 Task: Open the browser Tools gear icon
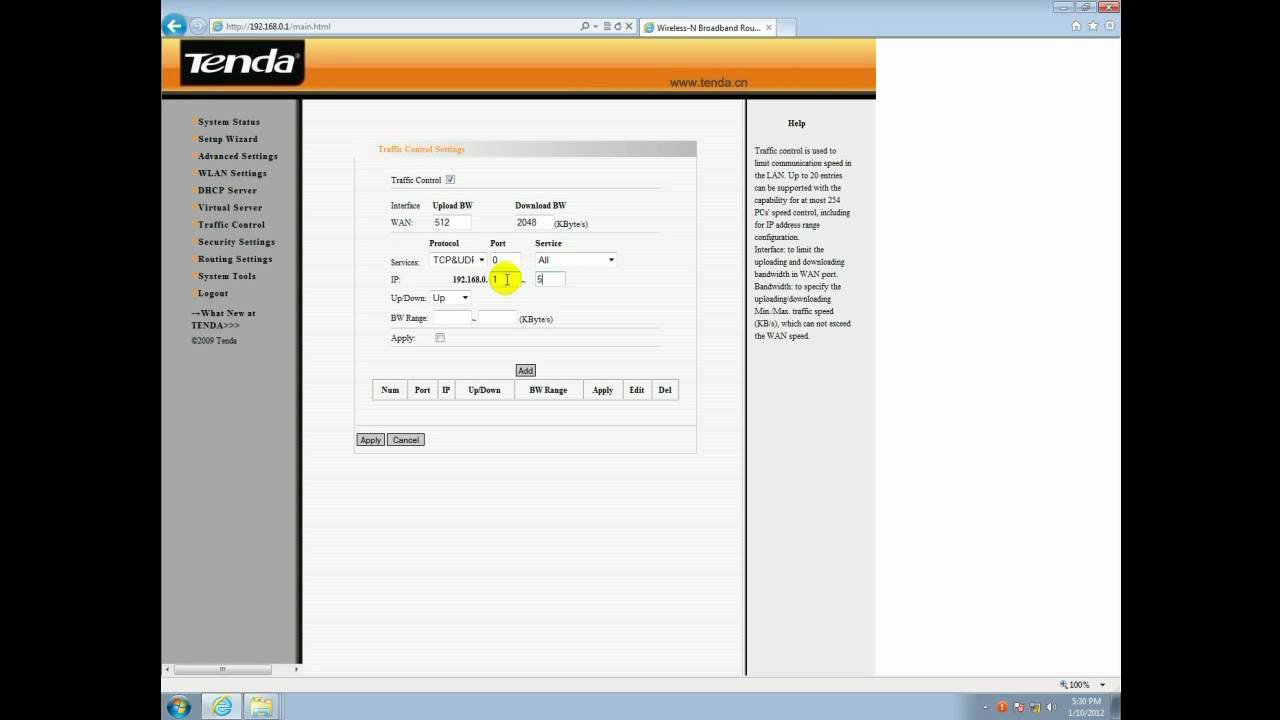1110,26
